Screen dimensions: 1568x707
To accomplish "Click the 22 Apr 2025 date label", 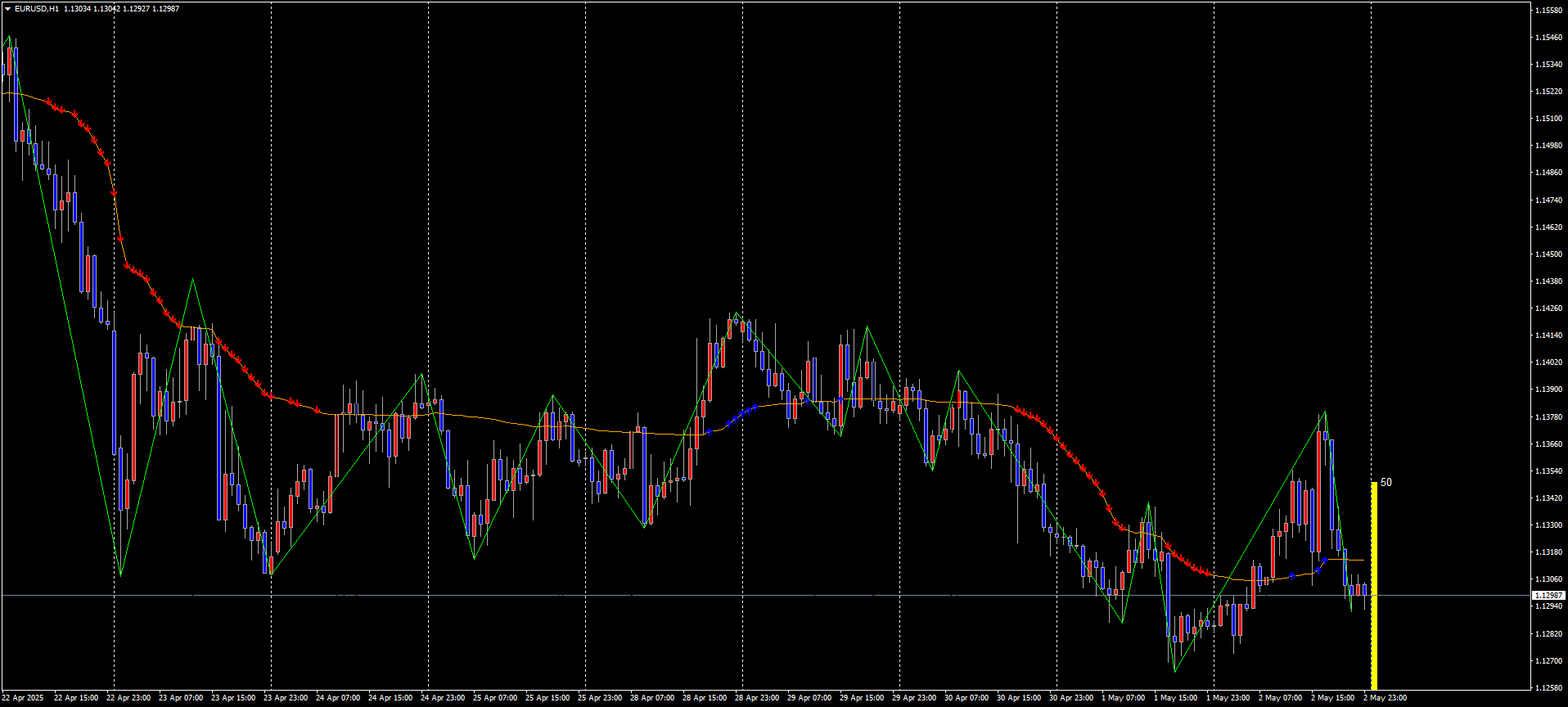I will pyautogui.click(x=23, y=698).
